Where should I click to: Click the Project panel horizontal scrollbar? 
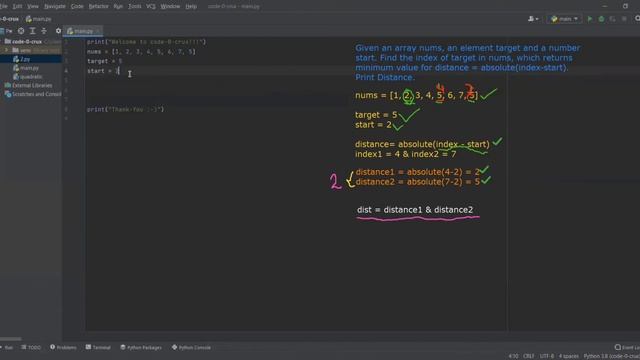[x=11, y=339]
